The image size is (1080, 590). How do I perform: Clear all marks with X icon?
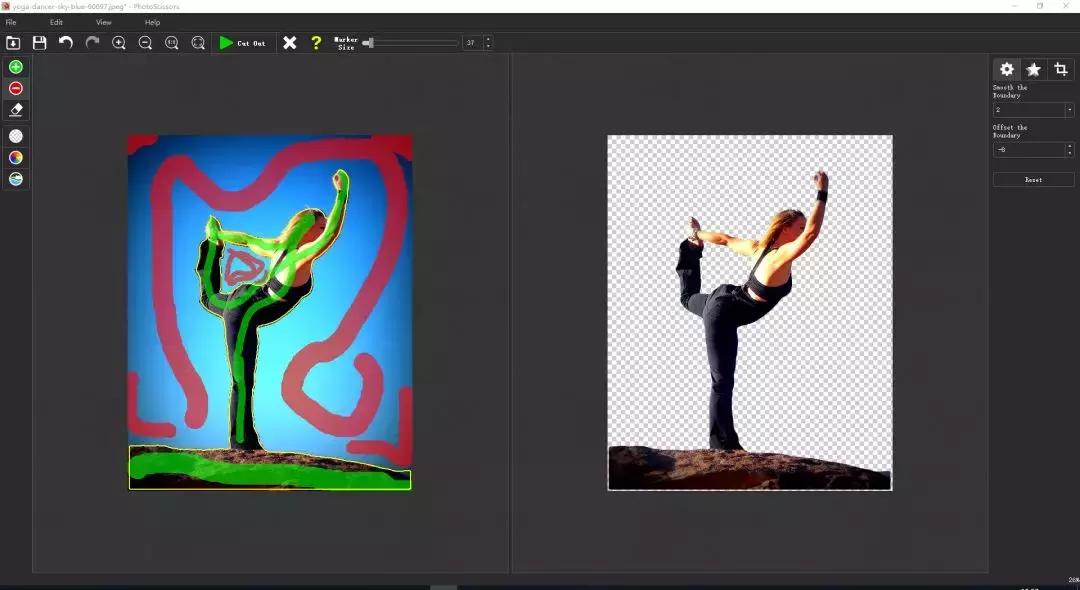point(290,43)
